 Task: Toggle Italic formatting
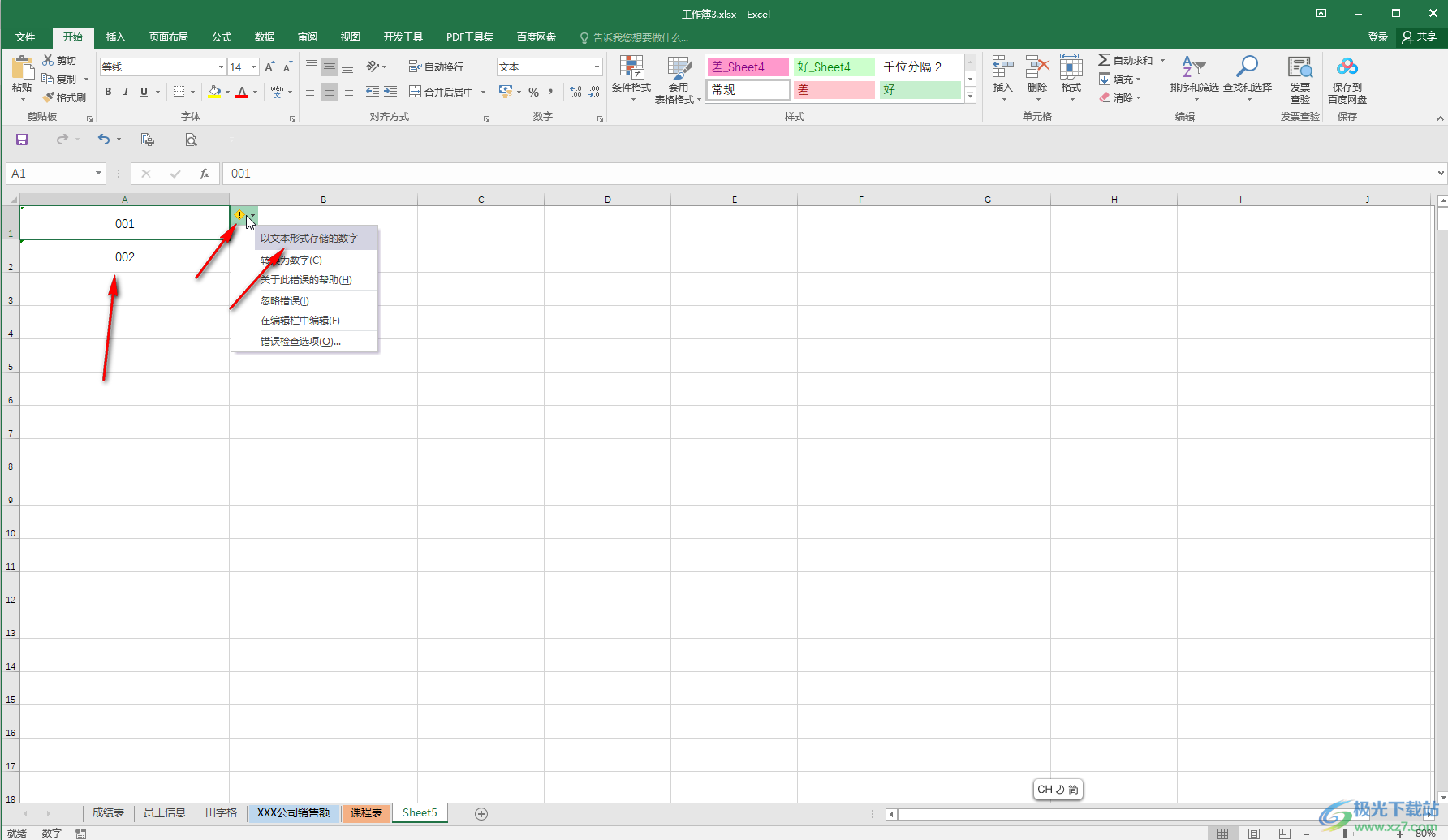126,92
